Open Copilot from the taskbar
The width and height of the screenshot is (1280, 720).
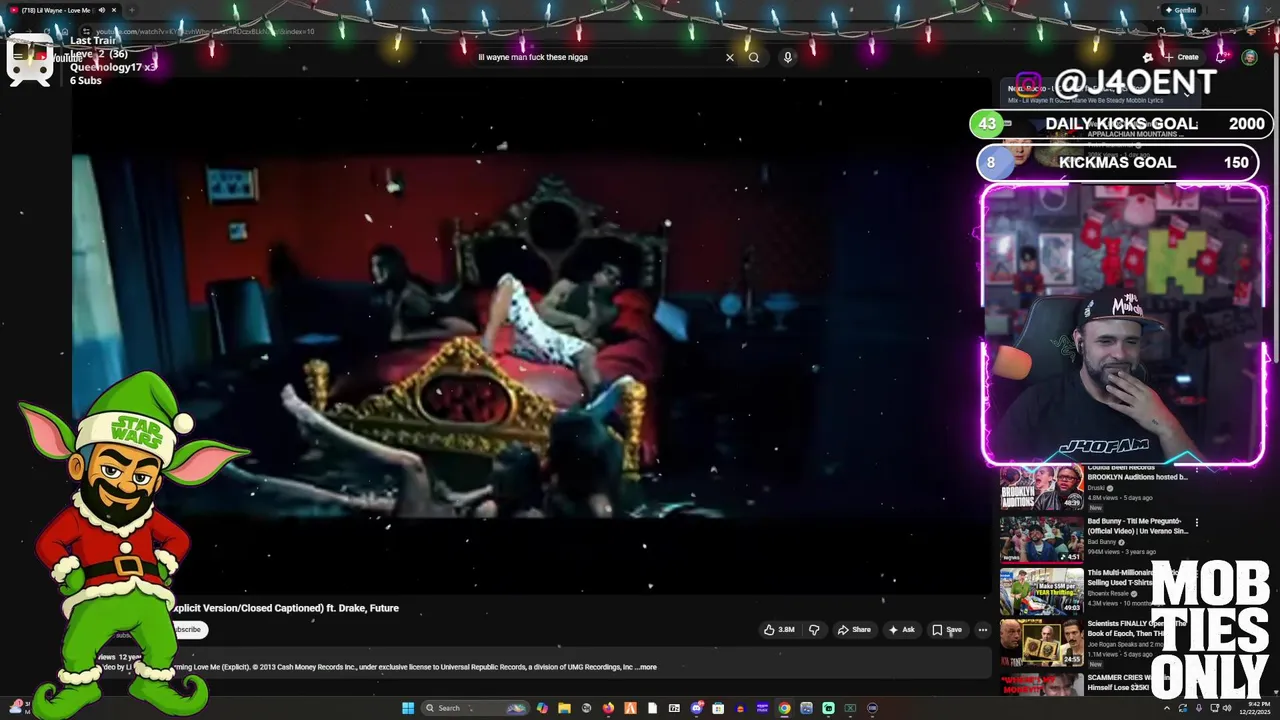[x=542, y=708]
